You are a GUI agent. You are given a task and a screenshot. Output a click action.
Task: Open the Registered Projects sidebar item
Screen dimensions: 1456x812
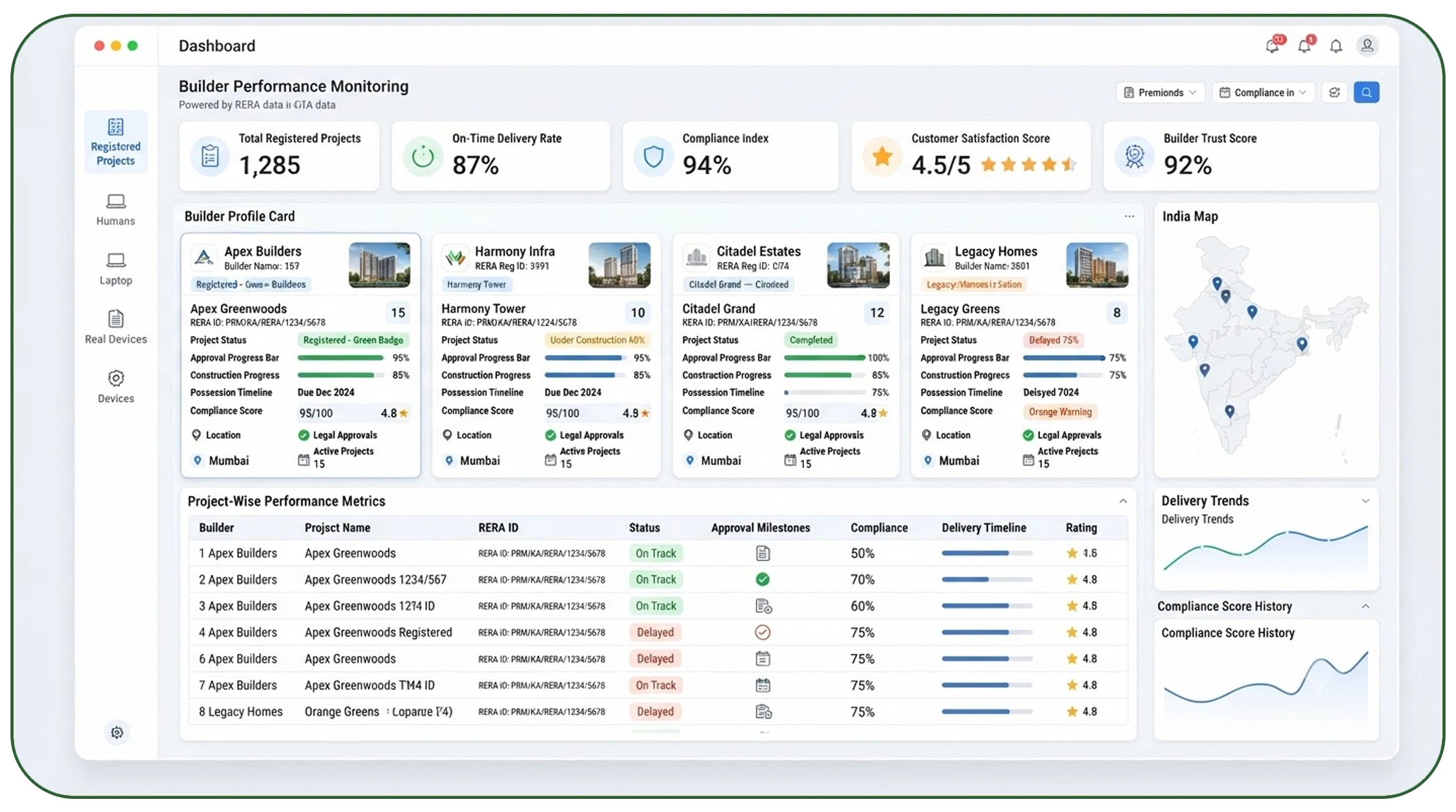[x=116, y=142]
